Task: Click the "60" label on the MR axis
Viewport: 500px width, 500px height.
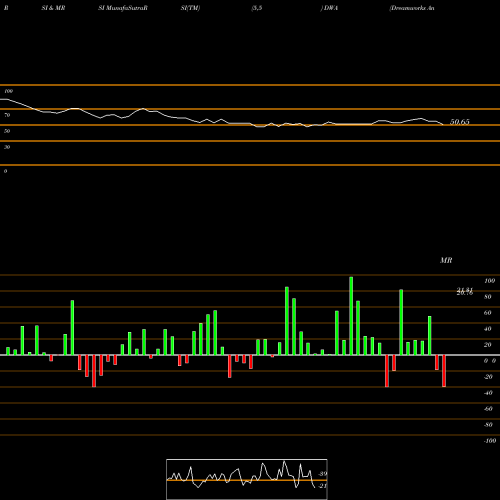Action: [488, 313]
